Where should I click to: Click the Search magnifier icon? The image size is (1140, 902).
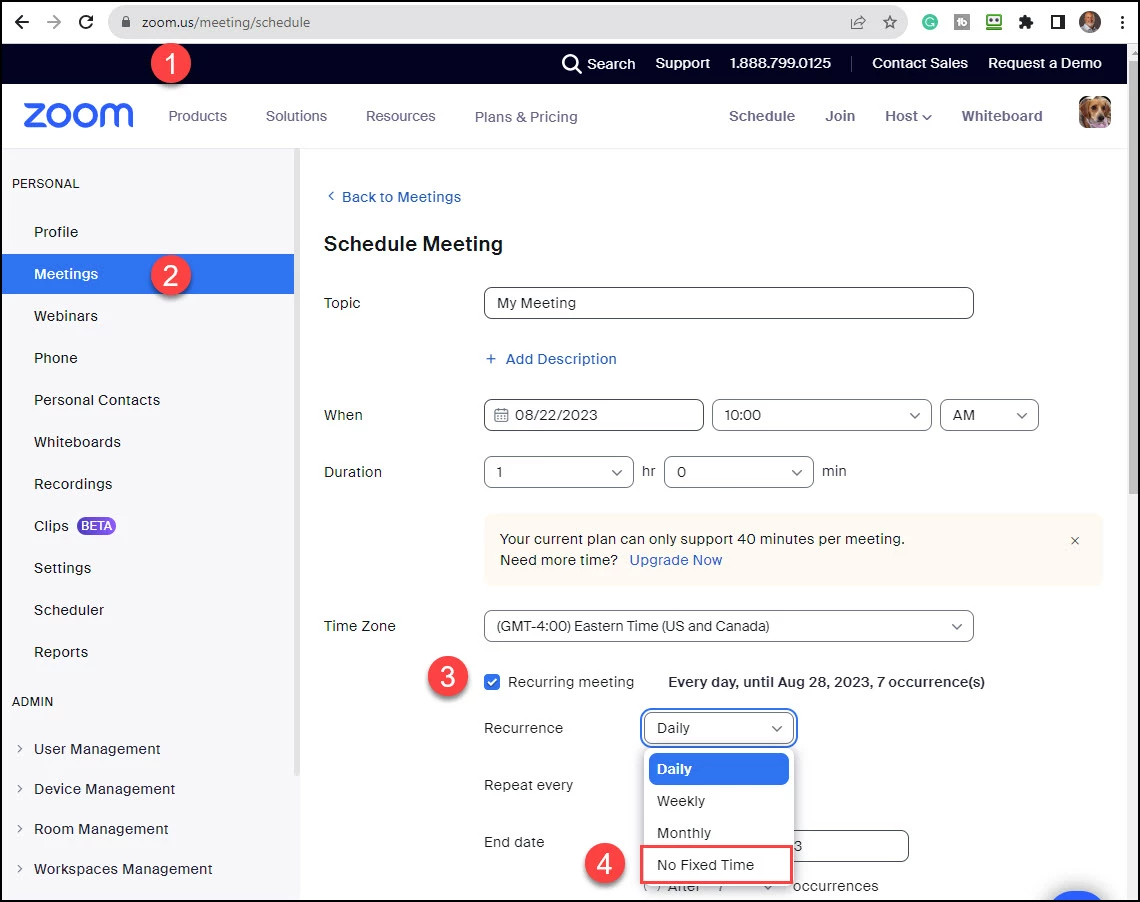point(571,64)
